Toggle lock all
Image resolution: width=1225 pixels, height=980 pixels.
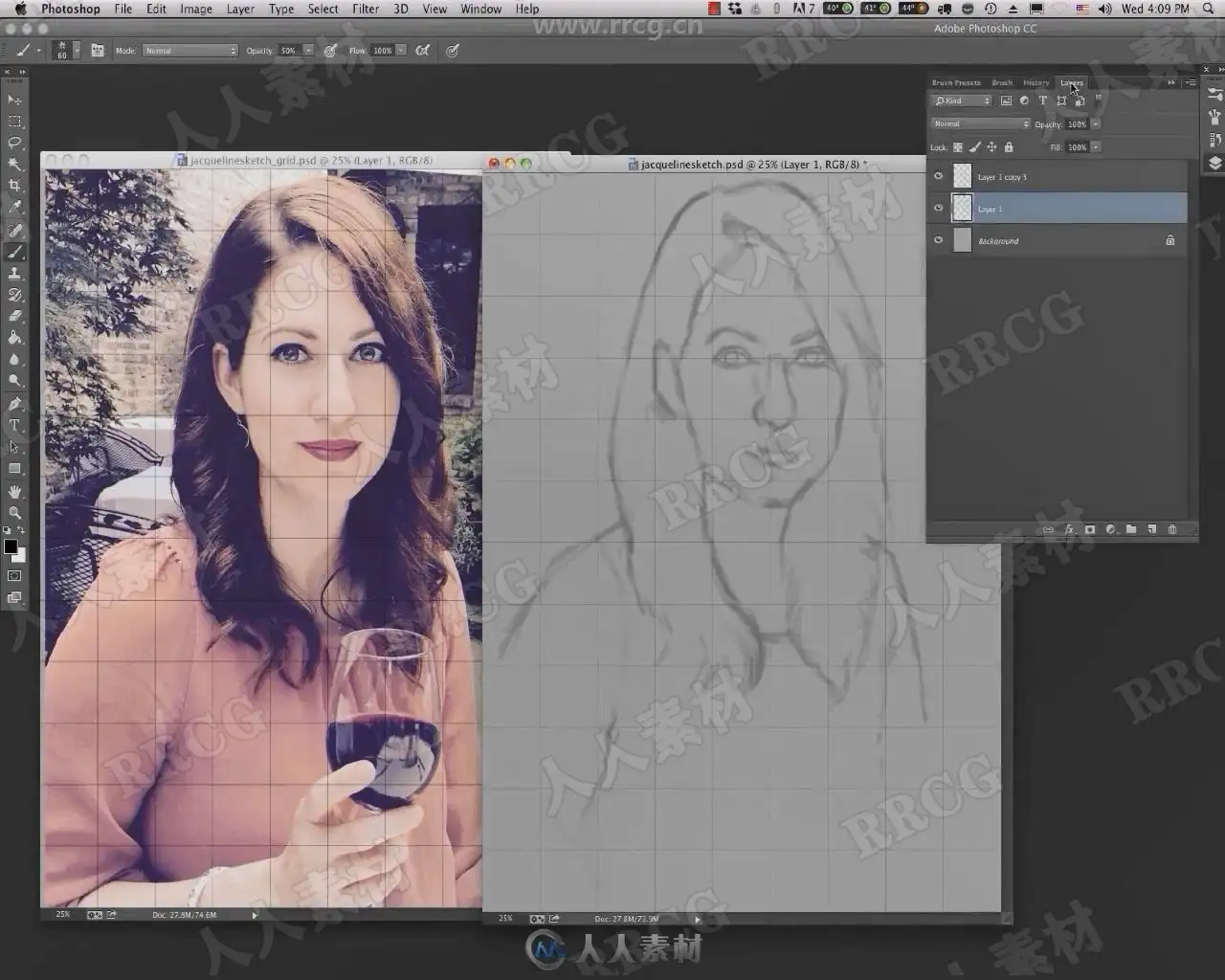1009,147
